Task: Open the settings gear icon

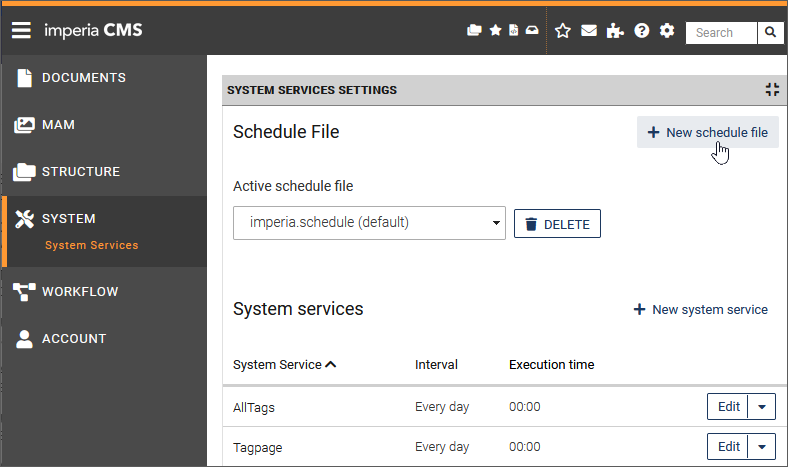Action: tap(667, 31)
